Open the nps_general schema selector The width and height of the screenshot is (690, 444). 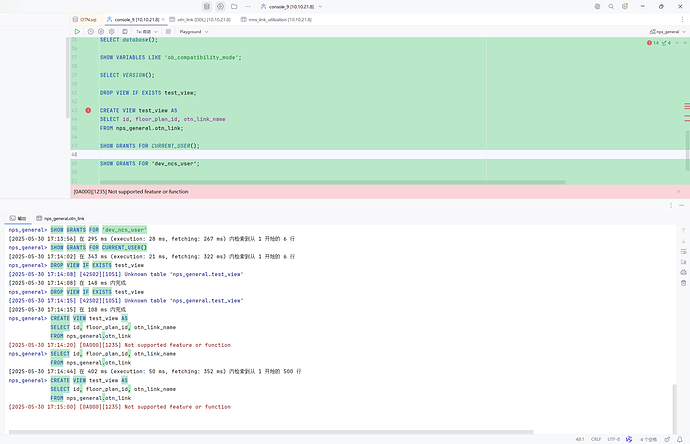coord(667,32)
